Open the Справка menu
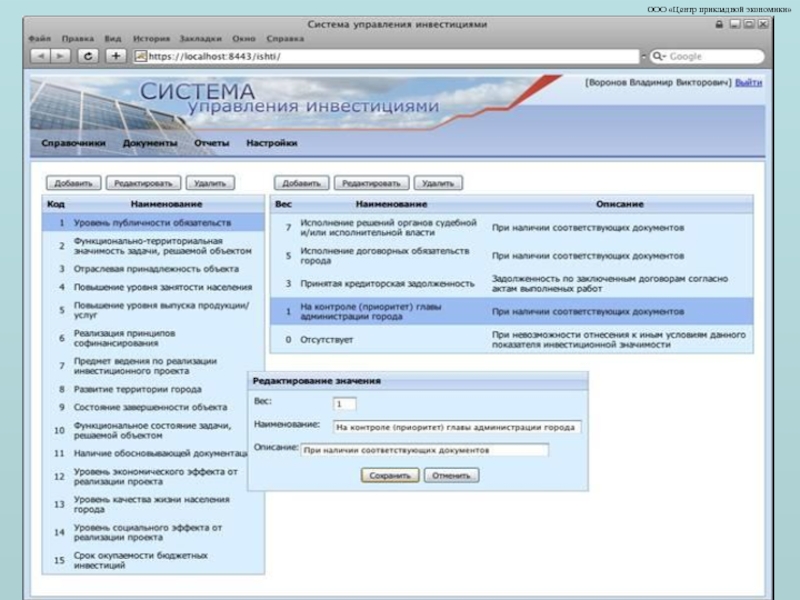This screenshot has width=800, height=600. 285,39
